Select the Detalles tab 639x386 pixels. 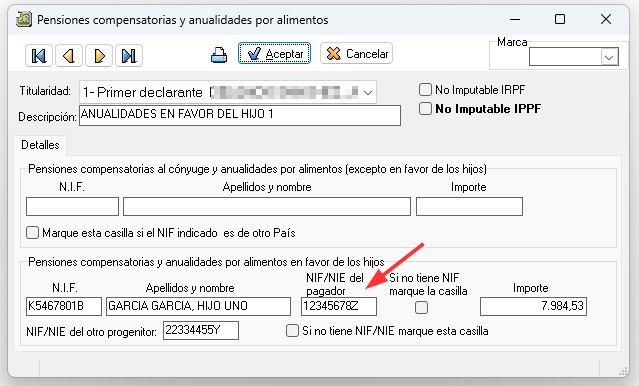click(x=40, y=145)
